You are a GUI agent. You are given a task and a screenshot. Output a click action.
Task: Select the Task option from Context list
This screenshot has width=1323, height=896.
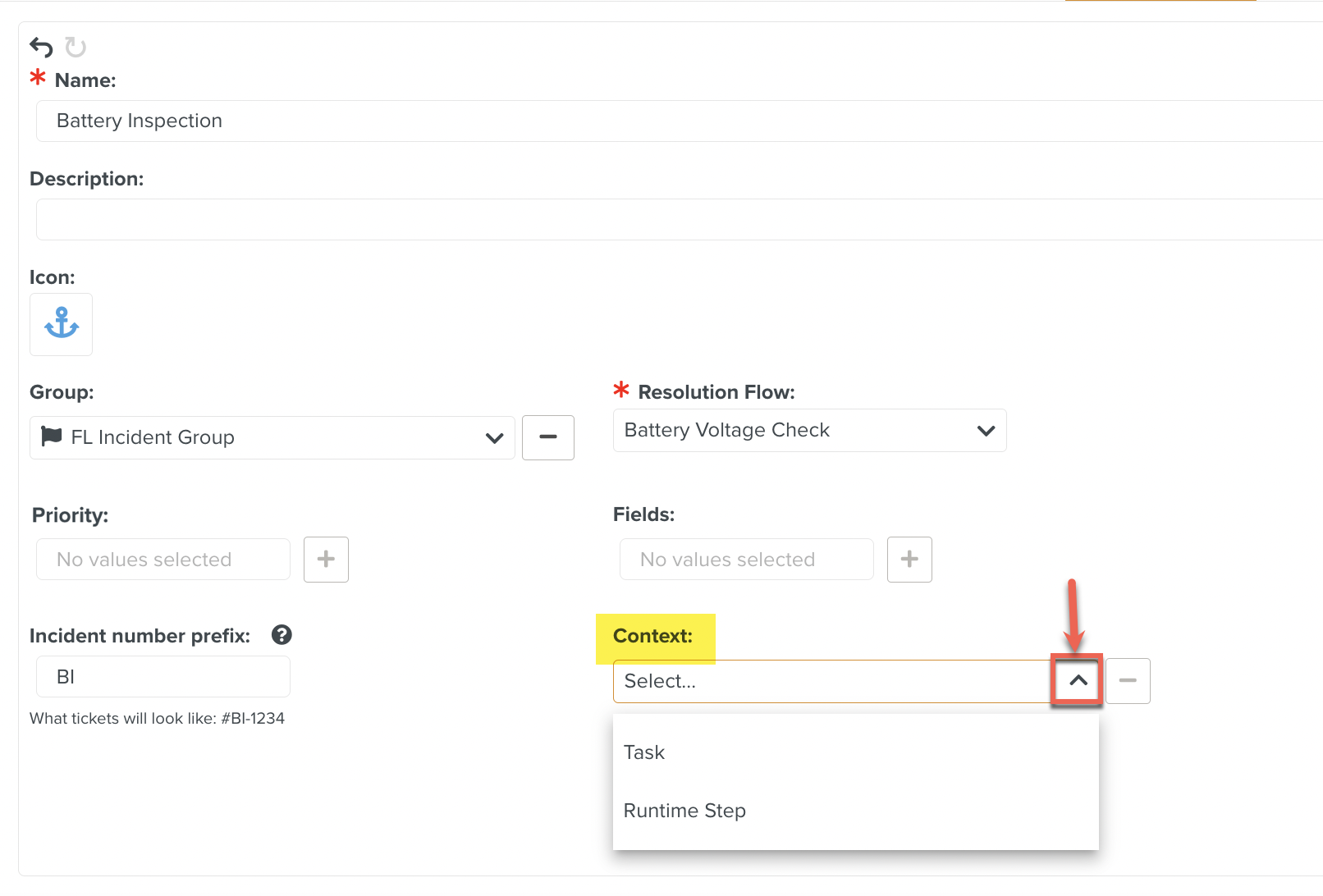point(644,752)
